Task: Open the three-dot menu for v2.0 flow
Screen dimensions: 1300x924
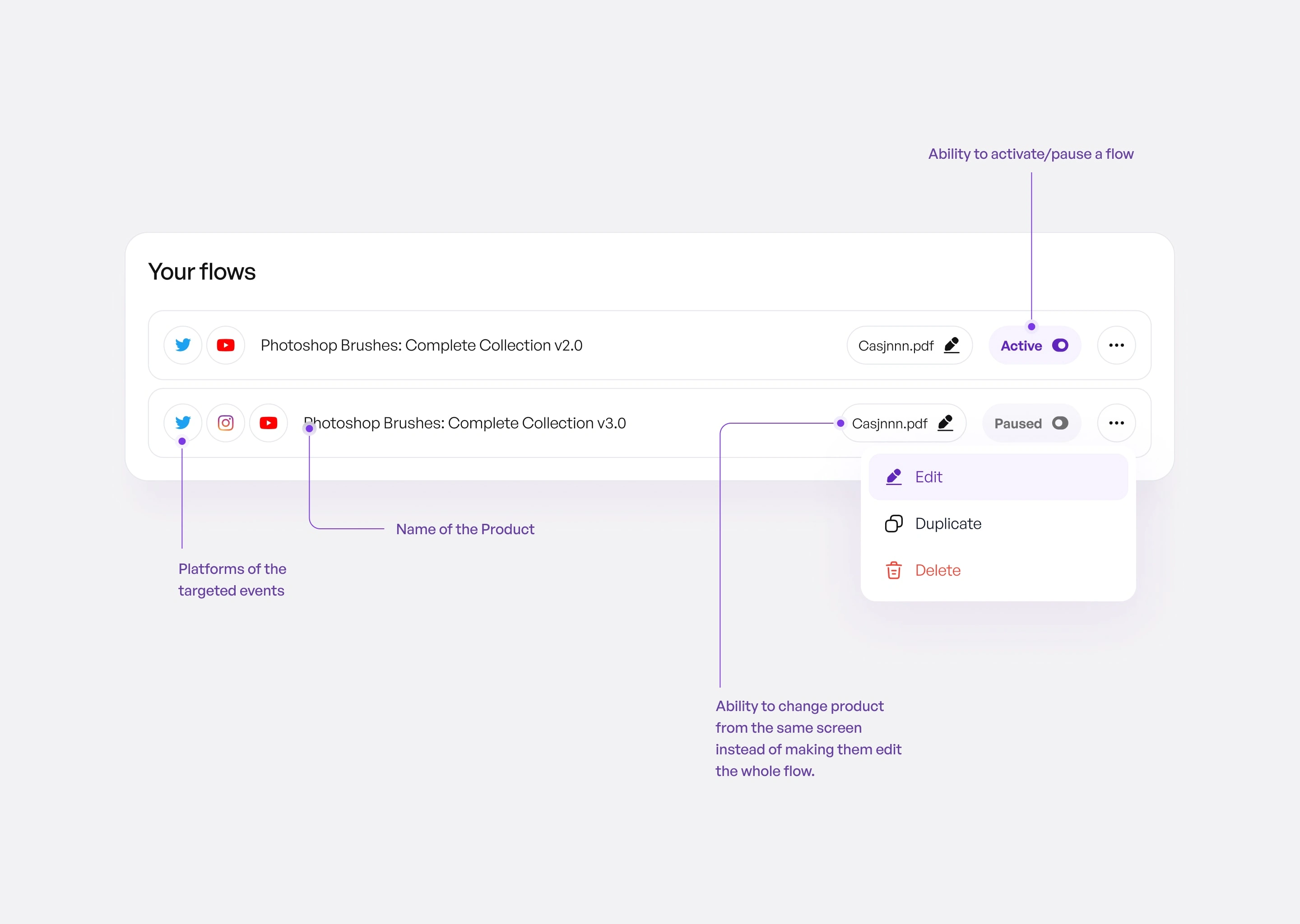Action: click(1116, 345)
